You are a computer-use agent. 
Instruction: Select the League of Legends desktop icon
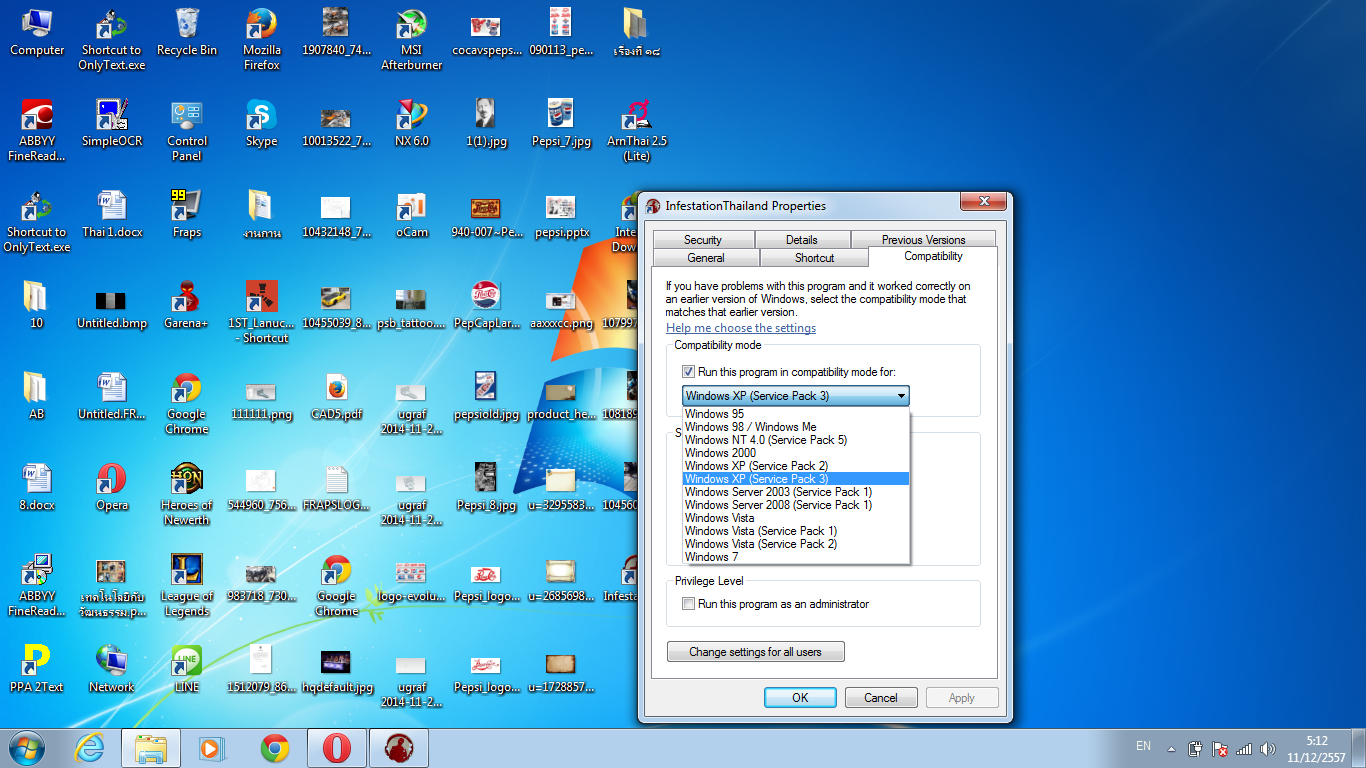coord(187,586)
